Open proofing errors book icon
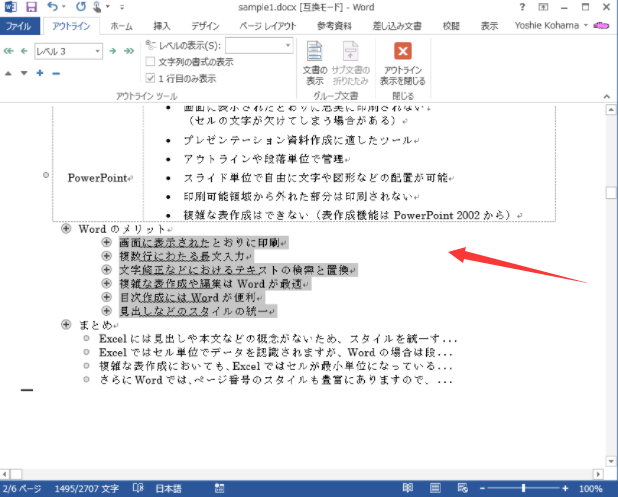 pyautogui.click(x=138, y=488)
